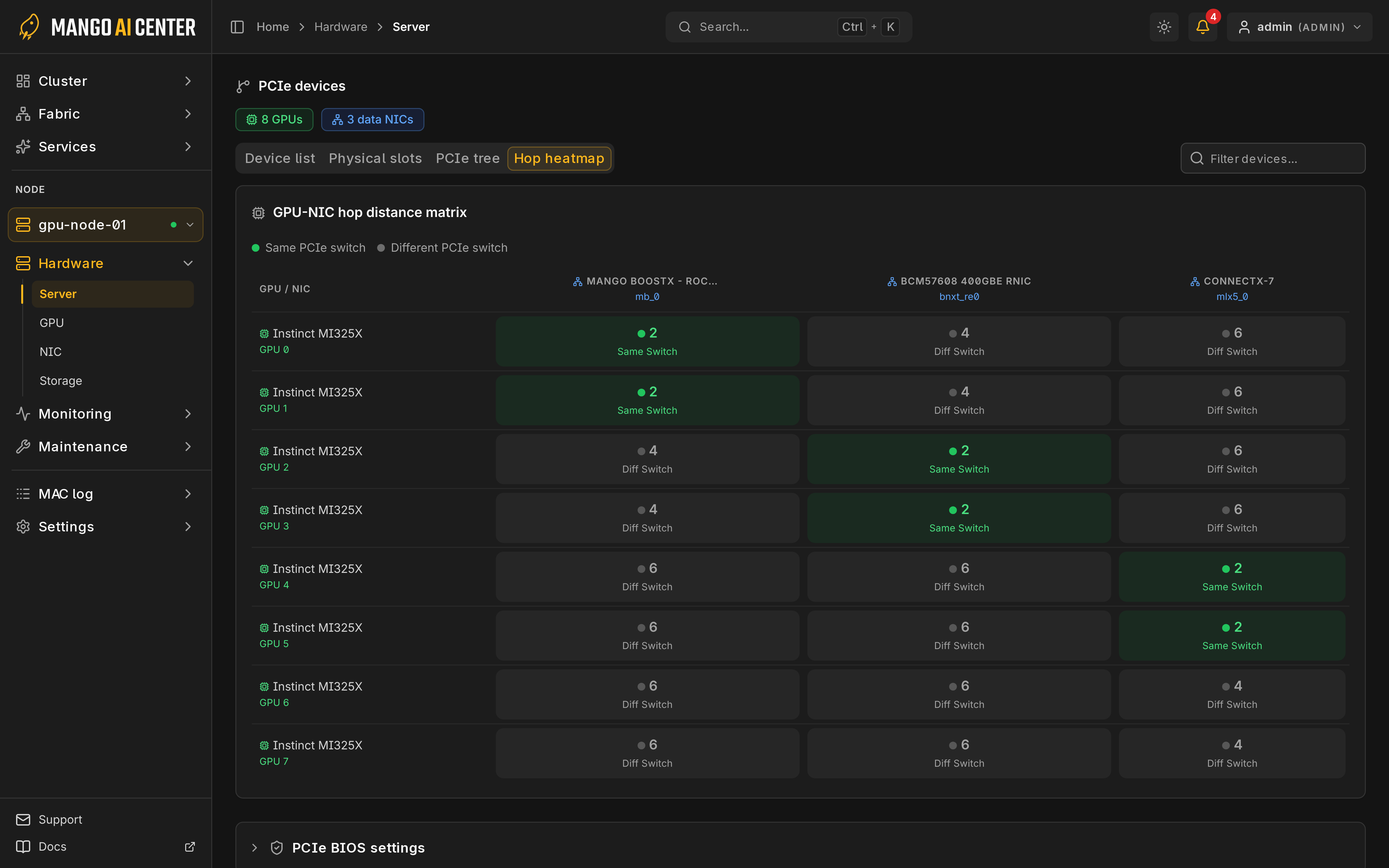Expand the Cluster menu chevron
The width and height of the screenshot is (1389, 868).
point(188,81)
